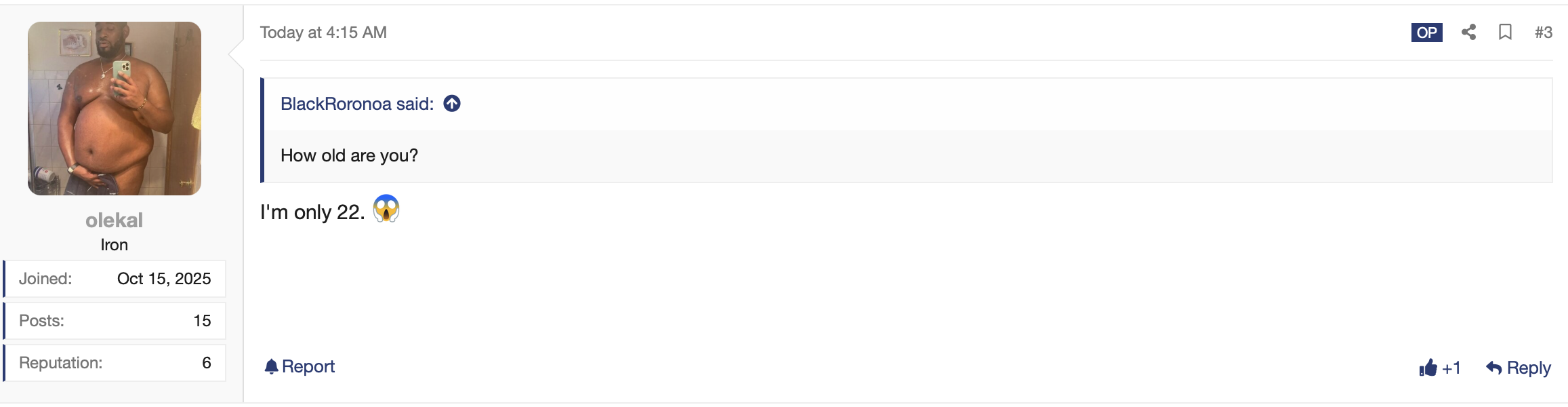Image resolution: width=1568 pixels, height=407 pixels.
Task: Click the 'Today at 4:15 AM' timestamp
Action: tap(323, 33)
